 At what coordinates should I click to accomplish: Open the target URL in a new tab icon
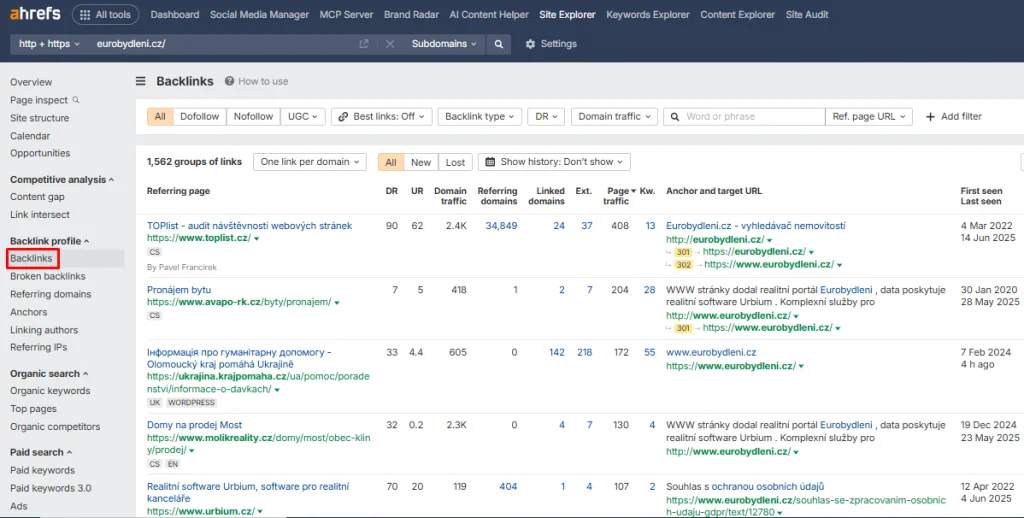coord(364,44)
